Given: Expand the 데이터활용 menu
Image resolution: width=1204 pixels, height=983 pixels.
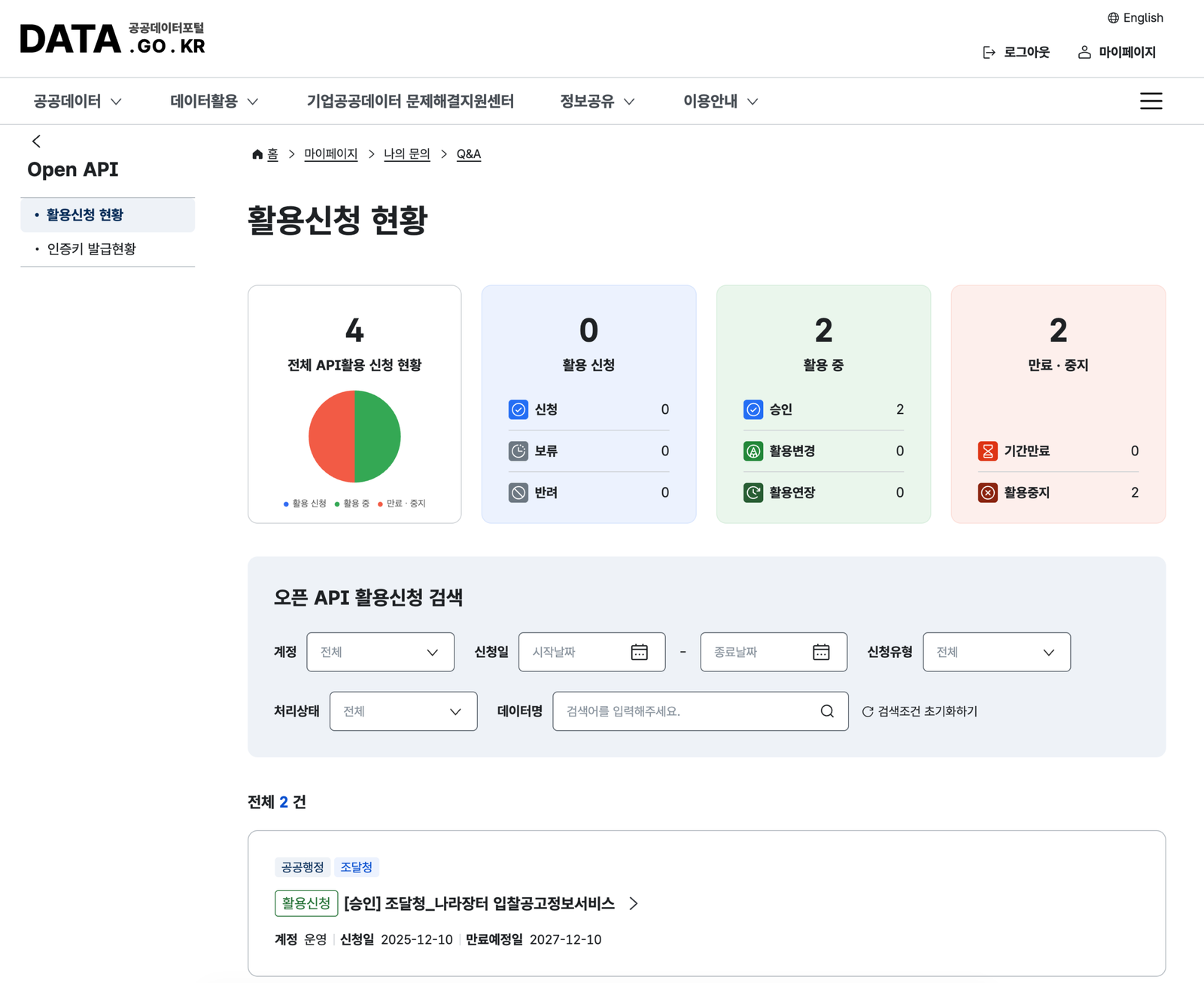Looking at the screenshot, I should tap(214, 101).
